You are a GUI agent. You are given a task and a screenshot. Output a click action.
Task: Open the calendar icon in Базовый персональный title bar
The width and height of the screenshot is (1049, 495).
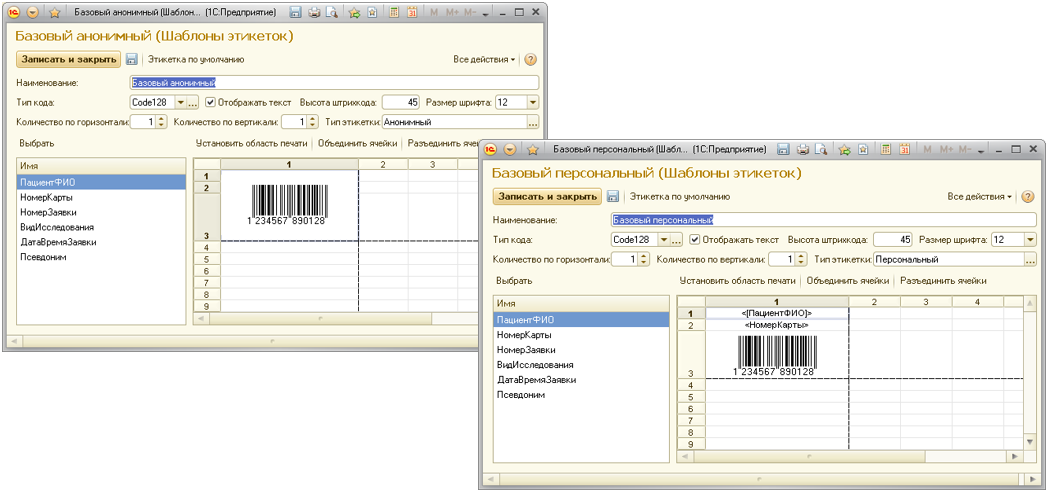(903, 148)
